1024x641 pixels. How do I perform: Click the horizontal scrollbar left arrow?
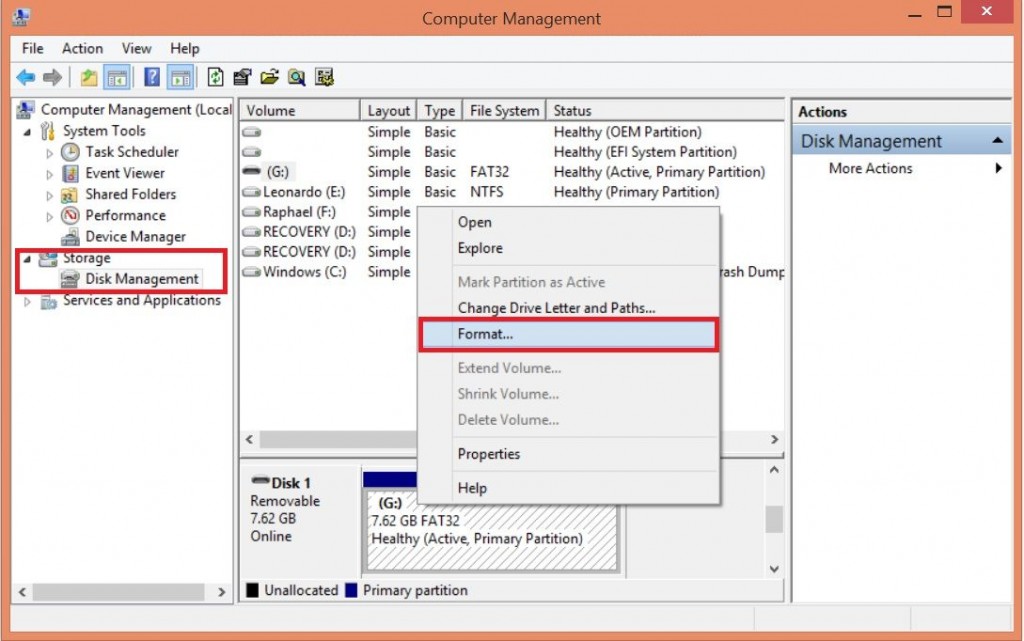(x=250, y=440)
